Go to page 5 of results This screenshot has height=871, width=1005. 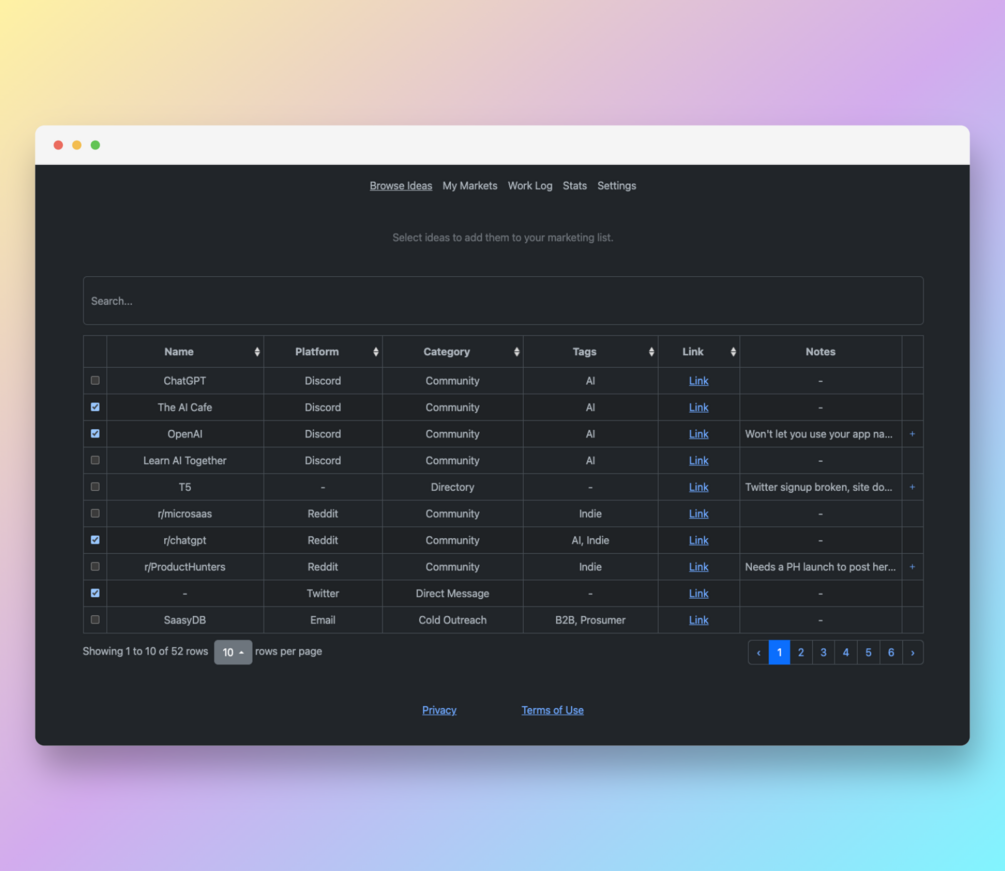pyautogui.click(x=868, y=652)
